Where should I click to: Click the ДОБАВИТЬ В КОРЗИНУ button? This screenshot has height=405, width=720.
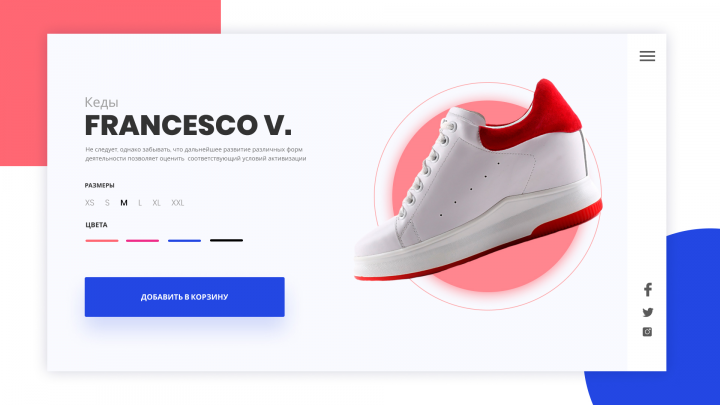point(185,297)
